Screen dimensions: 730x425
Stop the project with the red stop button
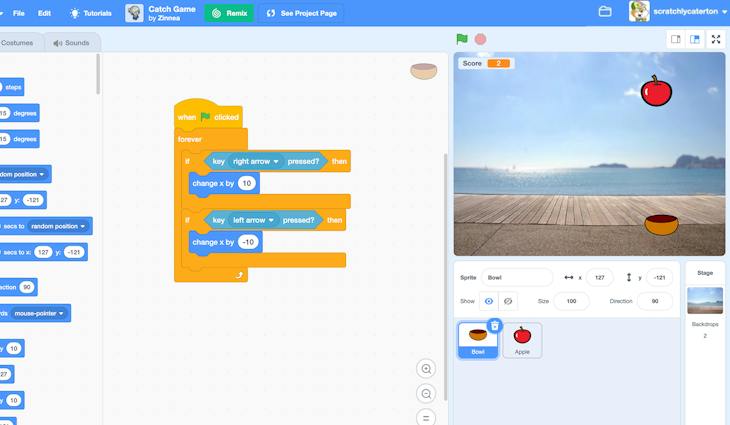pos(480,39)
